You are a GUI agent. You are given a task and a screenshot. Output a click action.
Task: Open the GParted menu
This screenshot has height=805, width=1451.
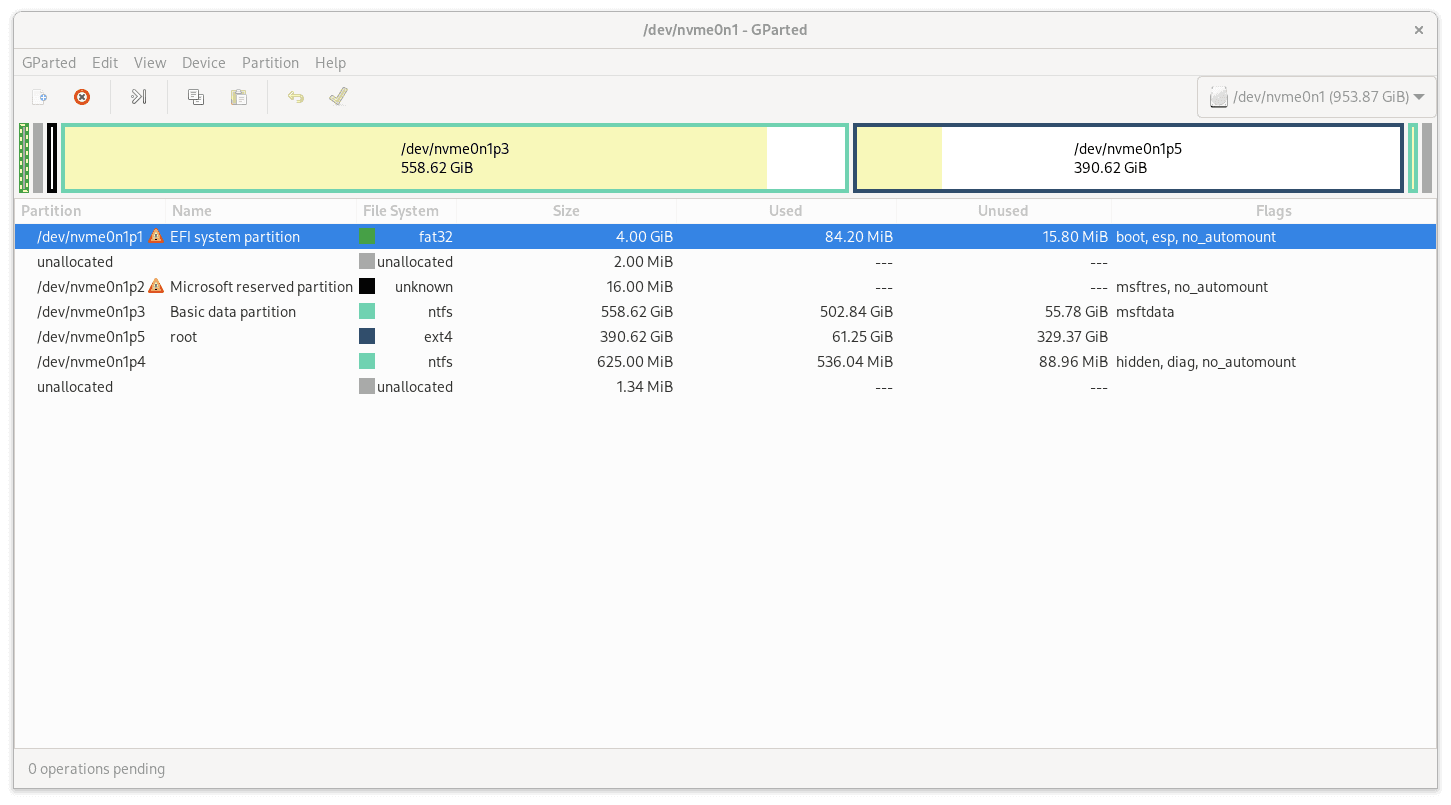coord(49,62)
